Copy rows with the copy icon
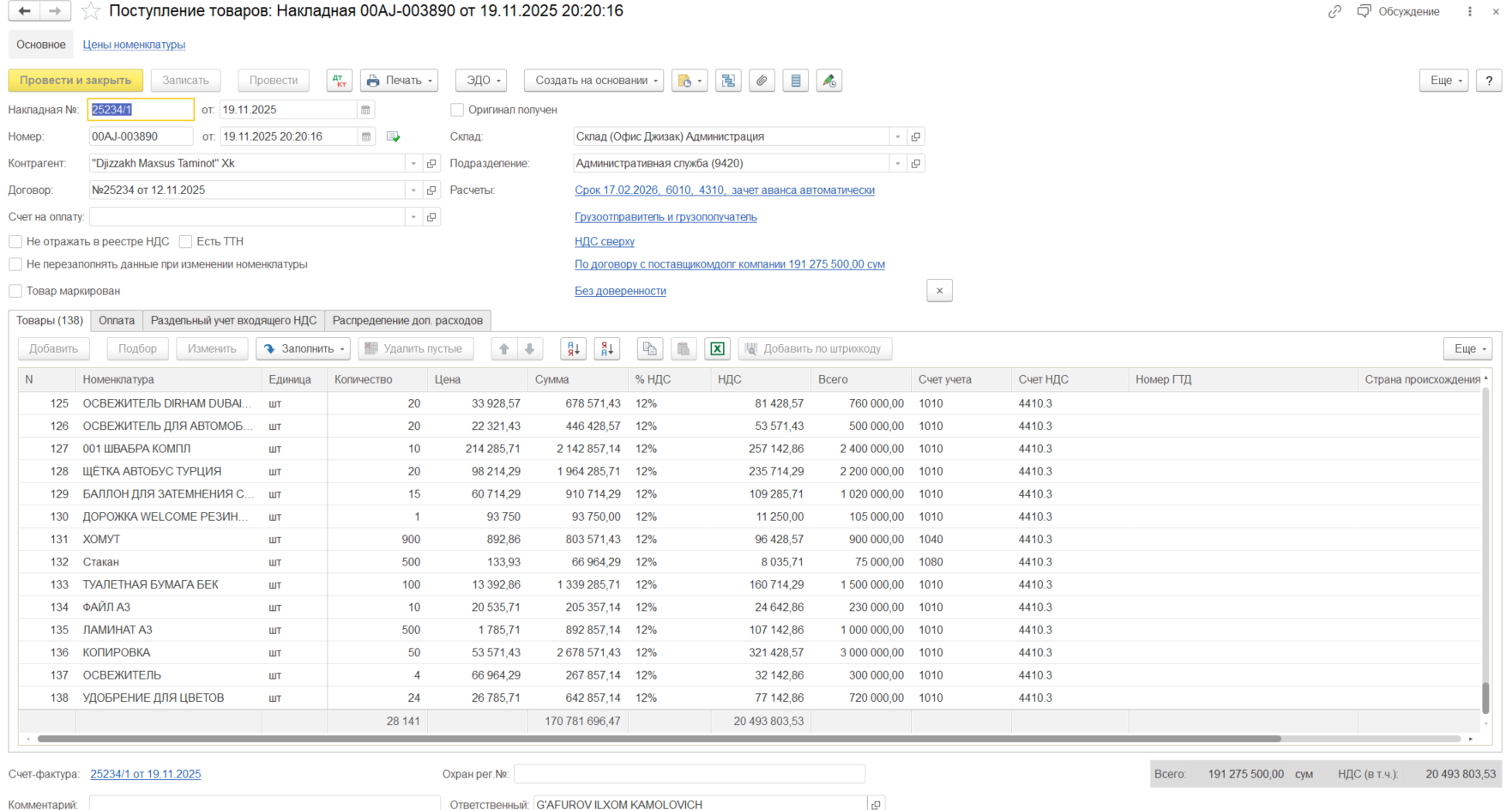 (650, 348)
